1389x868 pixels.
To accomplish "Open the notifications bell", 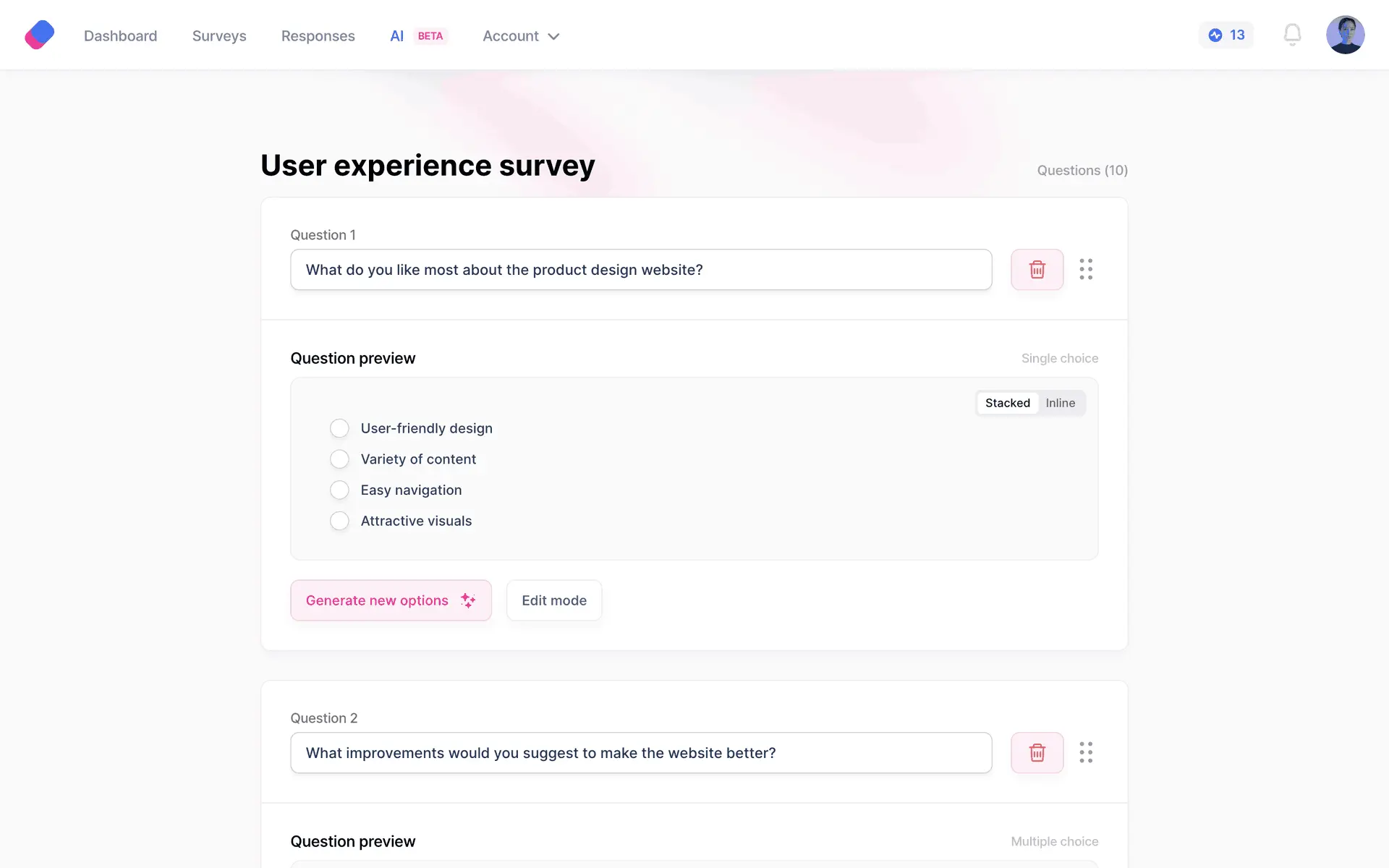I will (1292, 35).
